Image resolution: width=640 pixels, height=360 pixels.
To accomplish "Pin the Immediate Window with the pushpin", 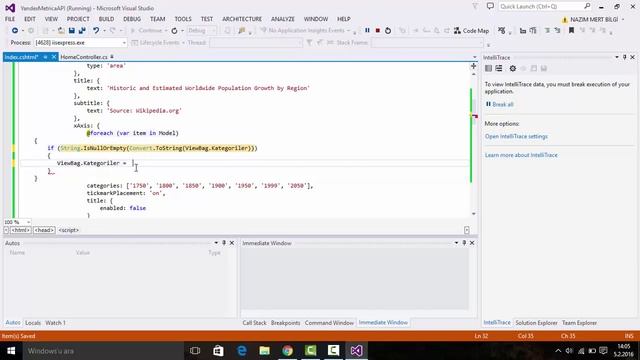I will tap(464, 243).
